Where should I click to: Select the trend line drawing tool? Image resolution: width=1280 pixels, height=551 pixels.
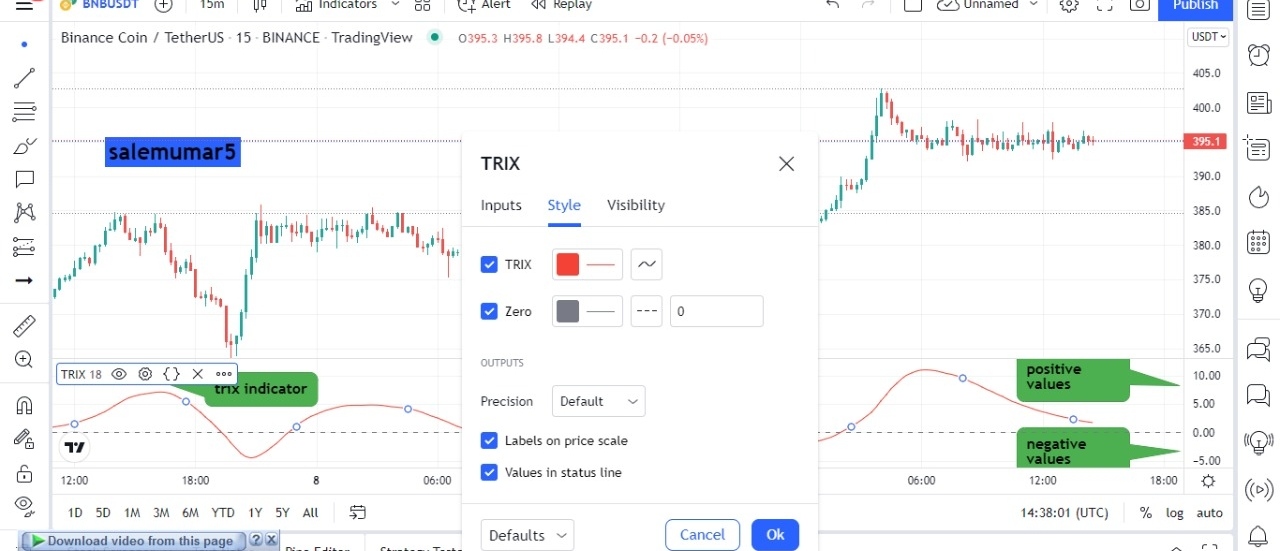pos(25,77)
